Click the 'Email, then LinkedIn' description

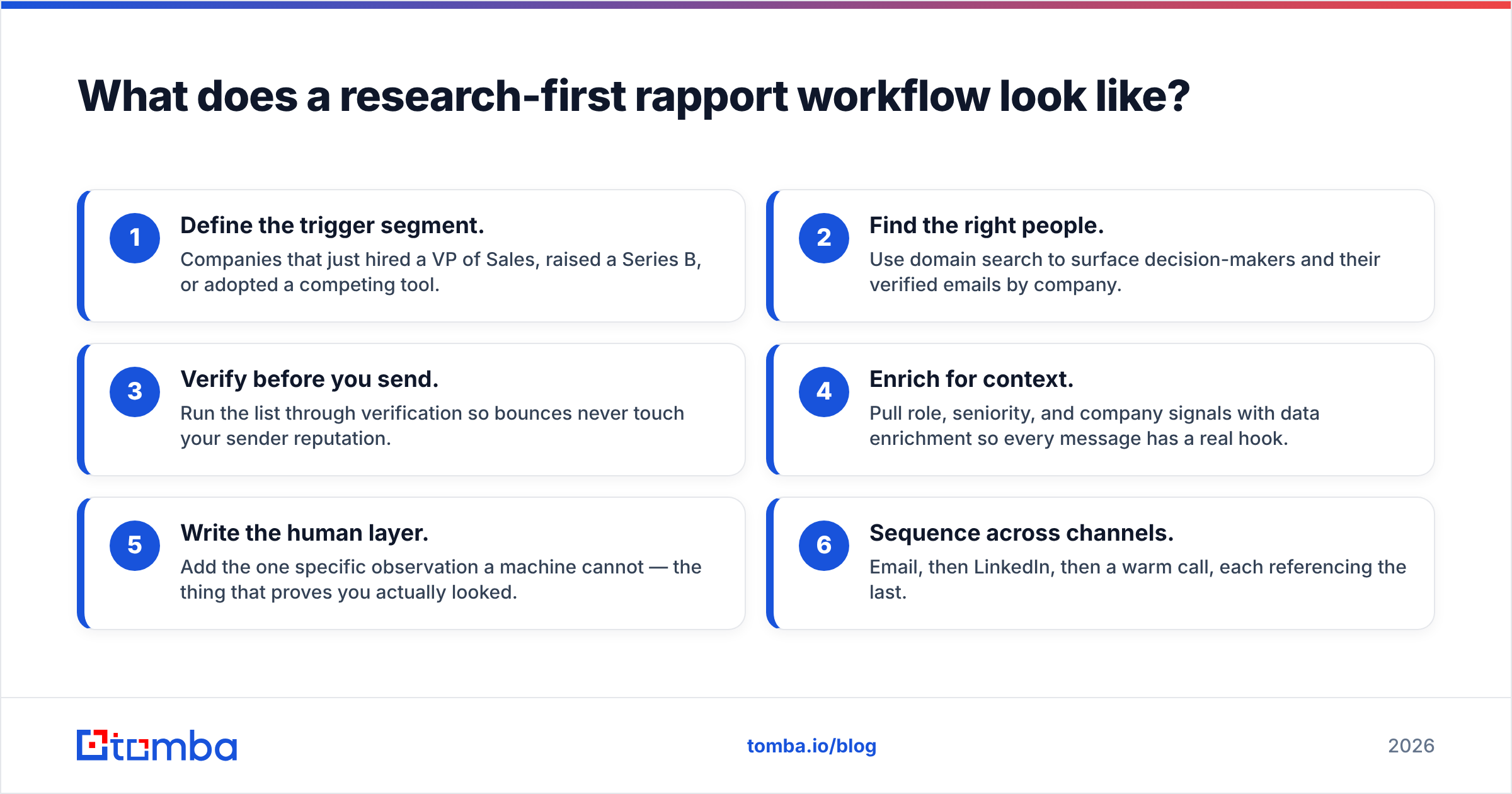(1138, 580)
